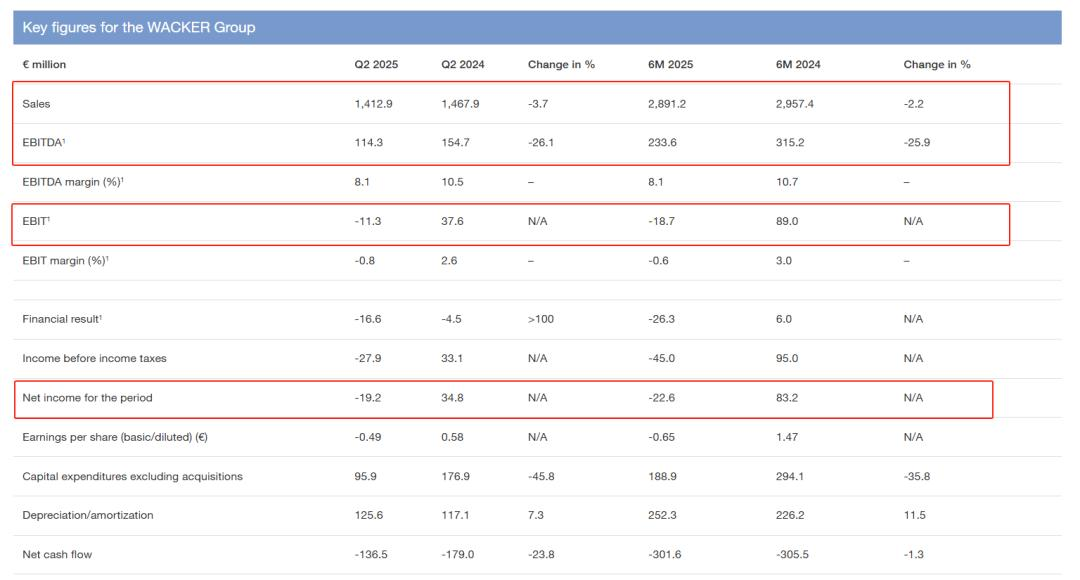Click the EBITDA margin value '10.5'
This screenshot has height=580, width=1080.
[x=452, y=182]
